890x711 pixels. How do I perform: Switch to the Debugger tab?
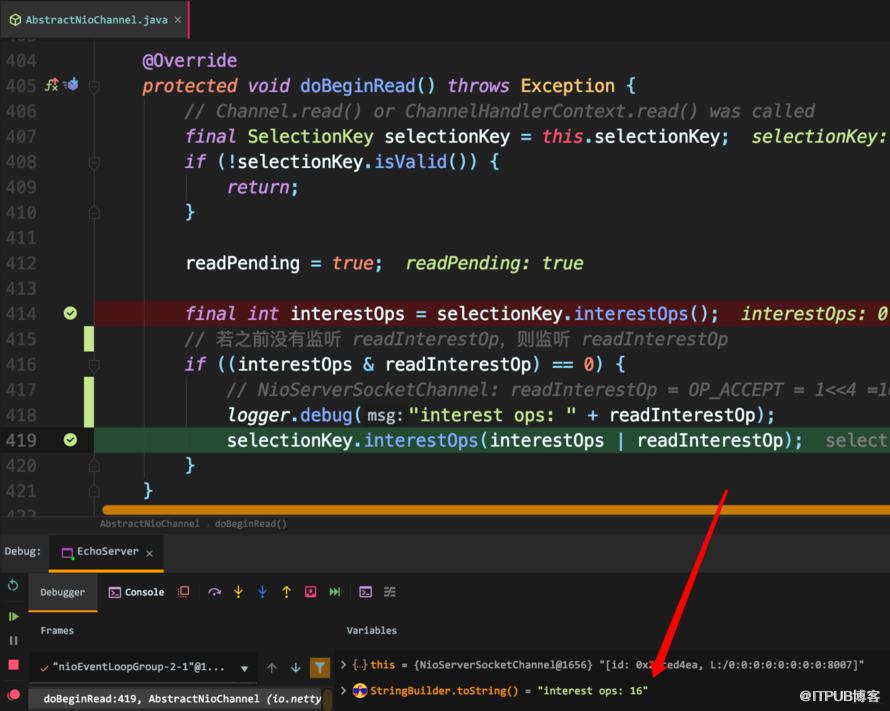pyautogui.click(x=62, y=592)
